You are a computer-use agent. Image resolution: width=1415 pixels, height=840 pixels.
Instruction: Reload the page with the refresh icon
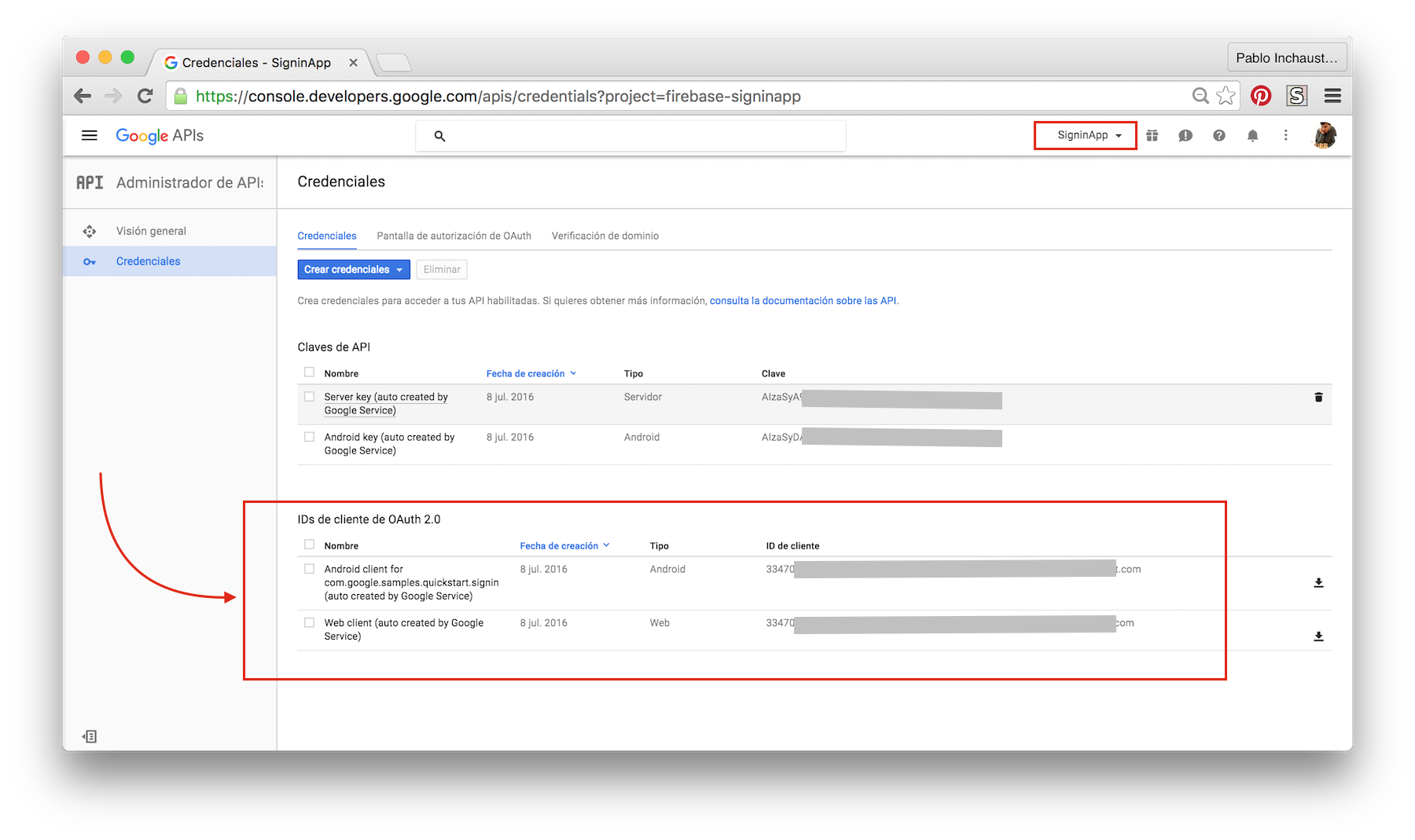point(145,96)
